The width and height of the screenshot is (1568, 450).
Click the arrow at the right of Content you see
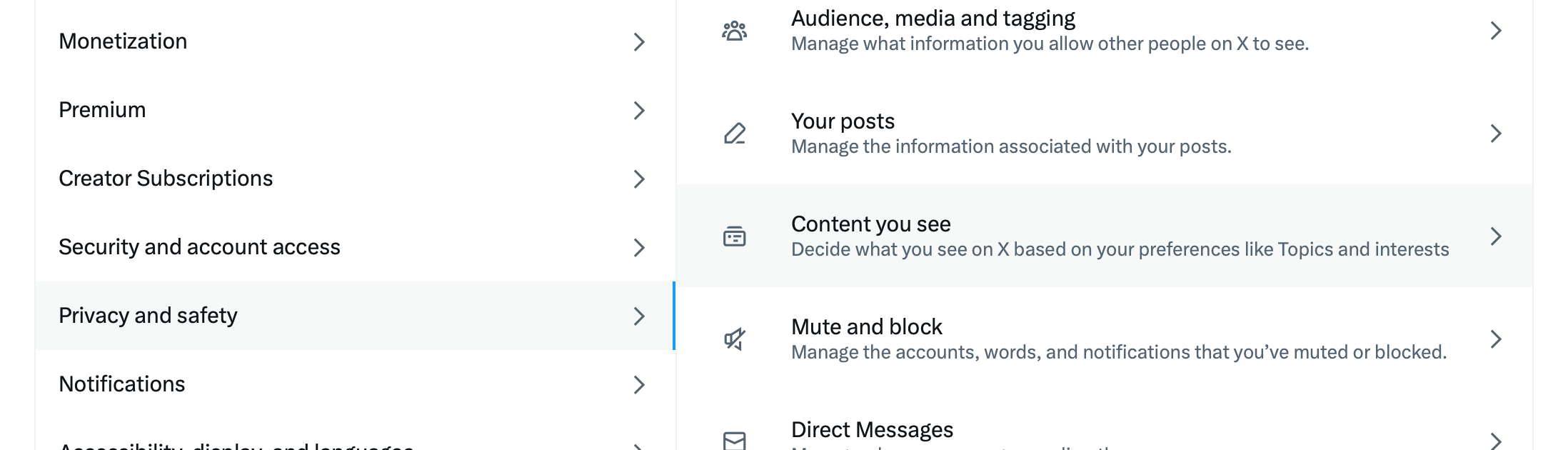1496,236
